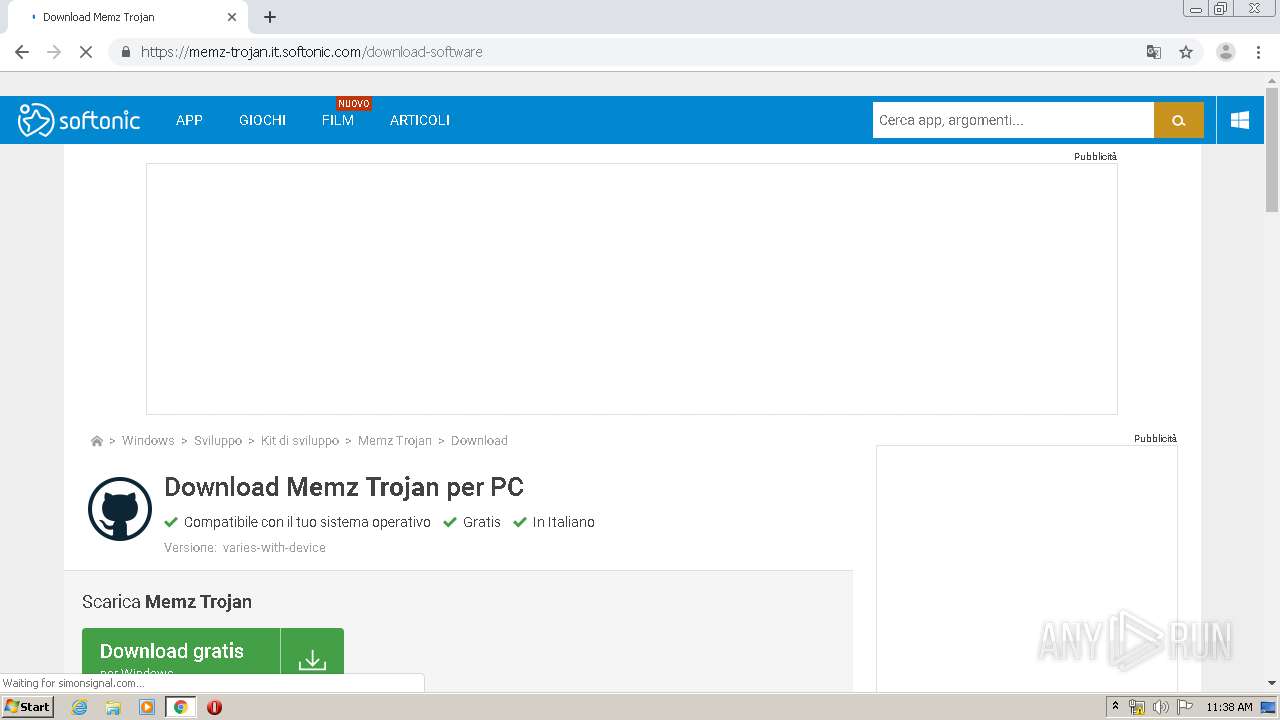Click the padlock site info icon
The image size is (1280, 720).
125,52
